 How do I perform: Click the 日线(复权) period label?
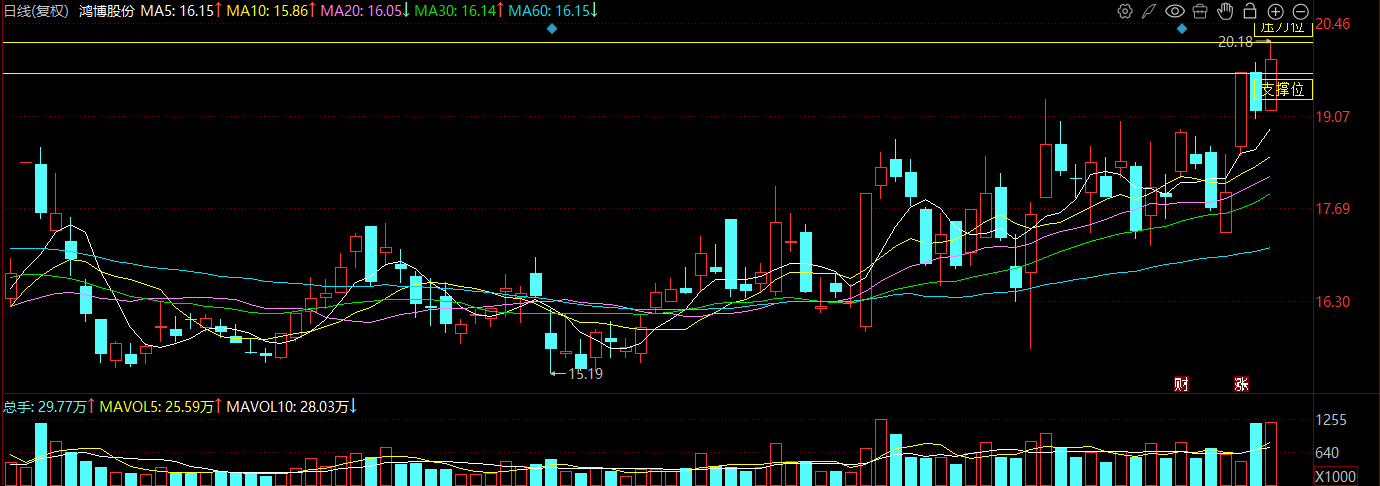[x=37, y=11]
